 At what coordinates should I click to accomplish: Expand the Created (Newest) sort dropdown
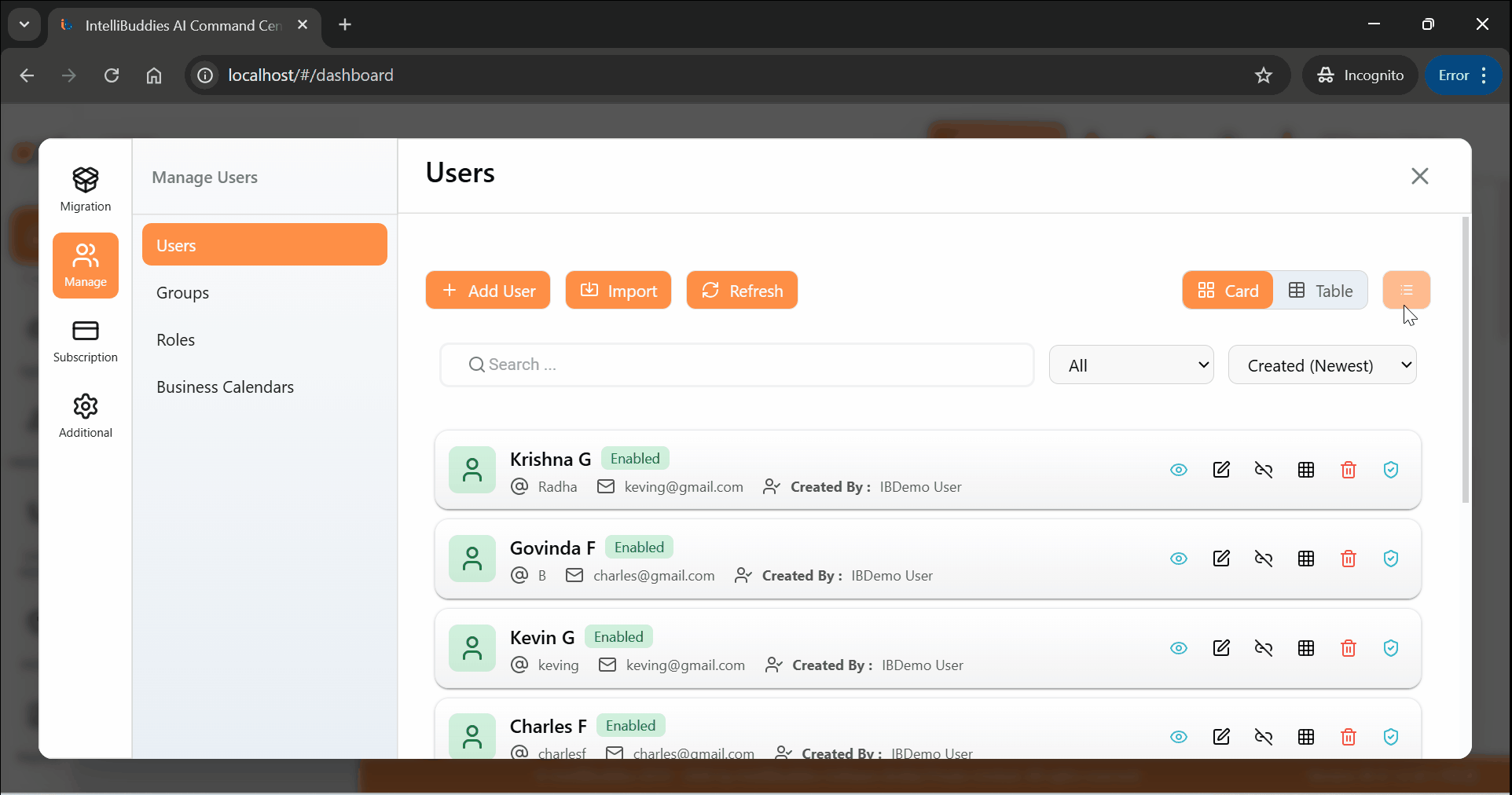(1322, 365)
